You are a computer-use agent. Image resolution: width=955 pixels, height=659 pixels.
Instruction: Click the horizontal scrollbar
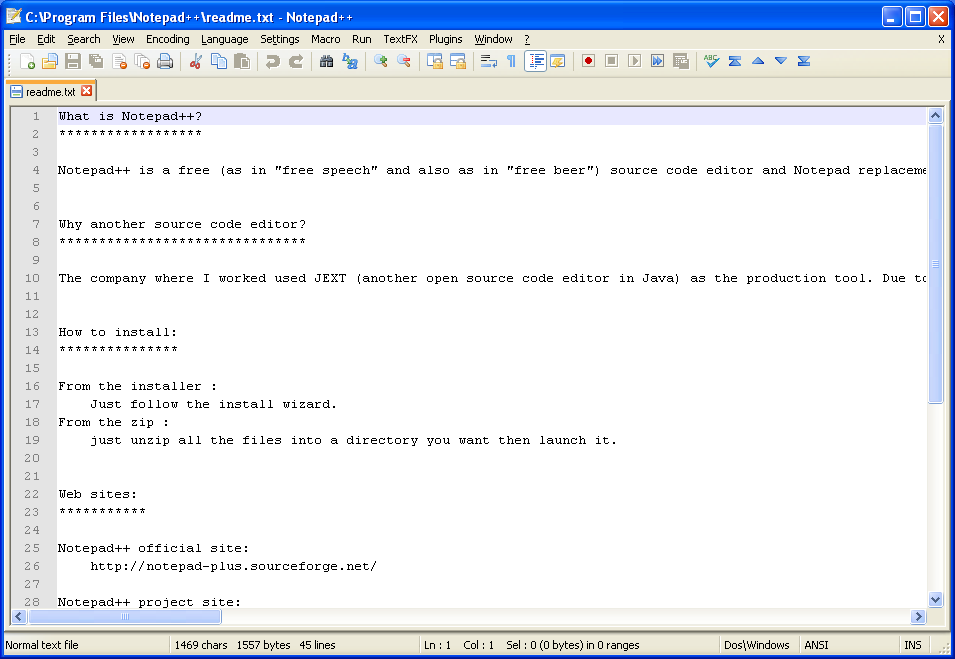[127, 617]
